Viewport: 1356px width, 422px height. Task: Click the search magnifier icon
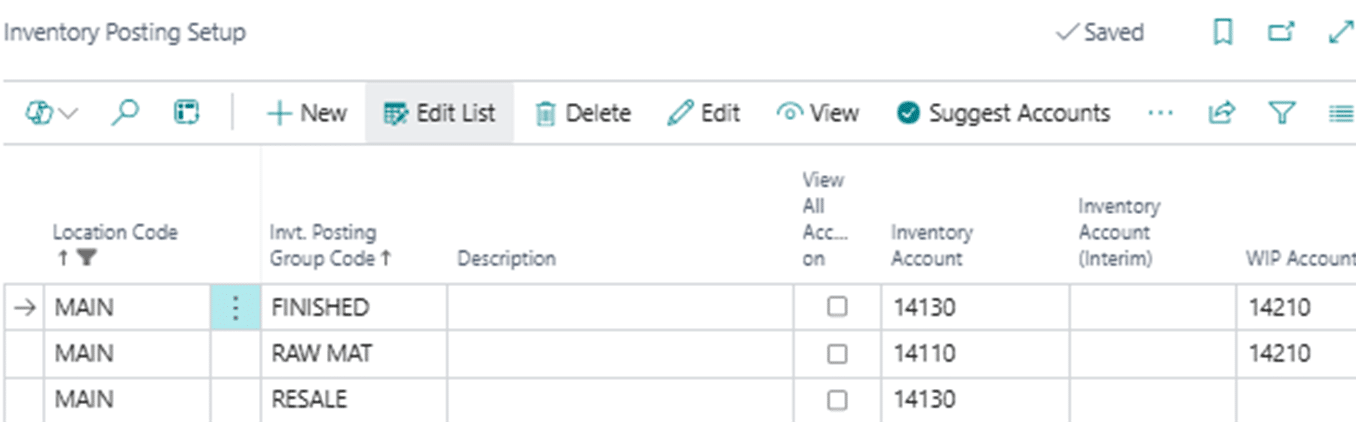pyautogui.click(x=124, y=113)
